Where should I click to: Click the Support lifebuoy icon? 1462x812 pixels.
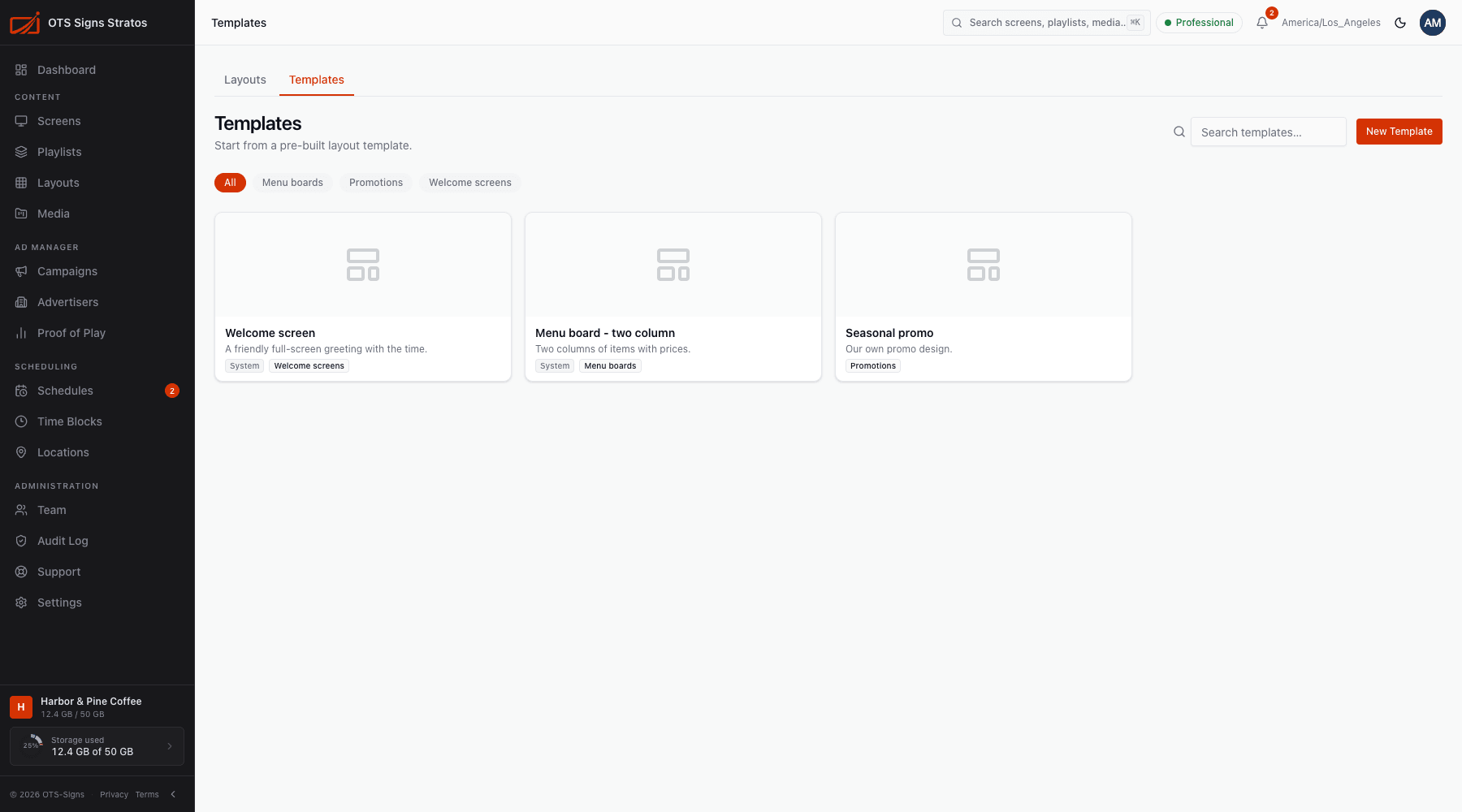click(x=21, y=572)
